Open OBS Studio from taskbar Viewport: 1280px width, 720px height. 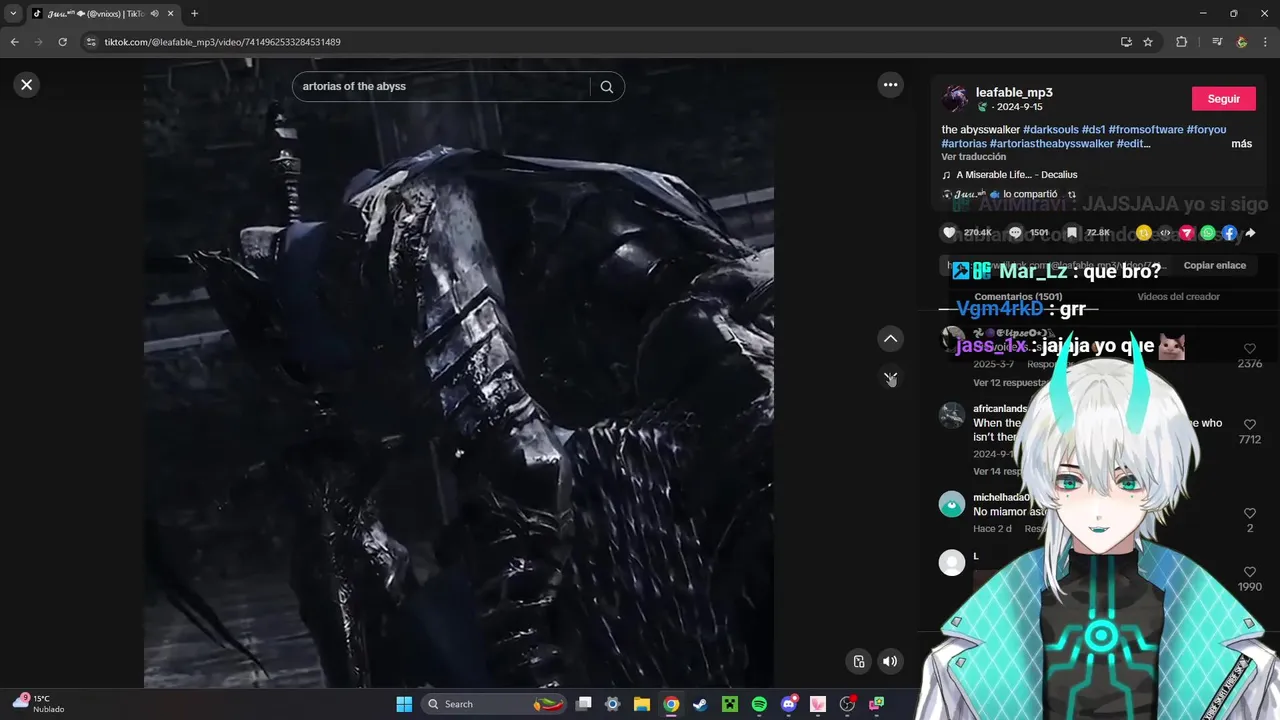click(x=847, y=704)
